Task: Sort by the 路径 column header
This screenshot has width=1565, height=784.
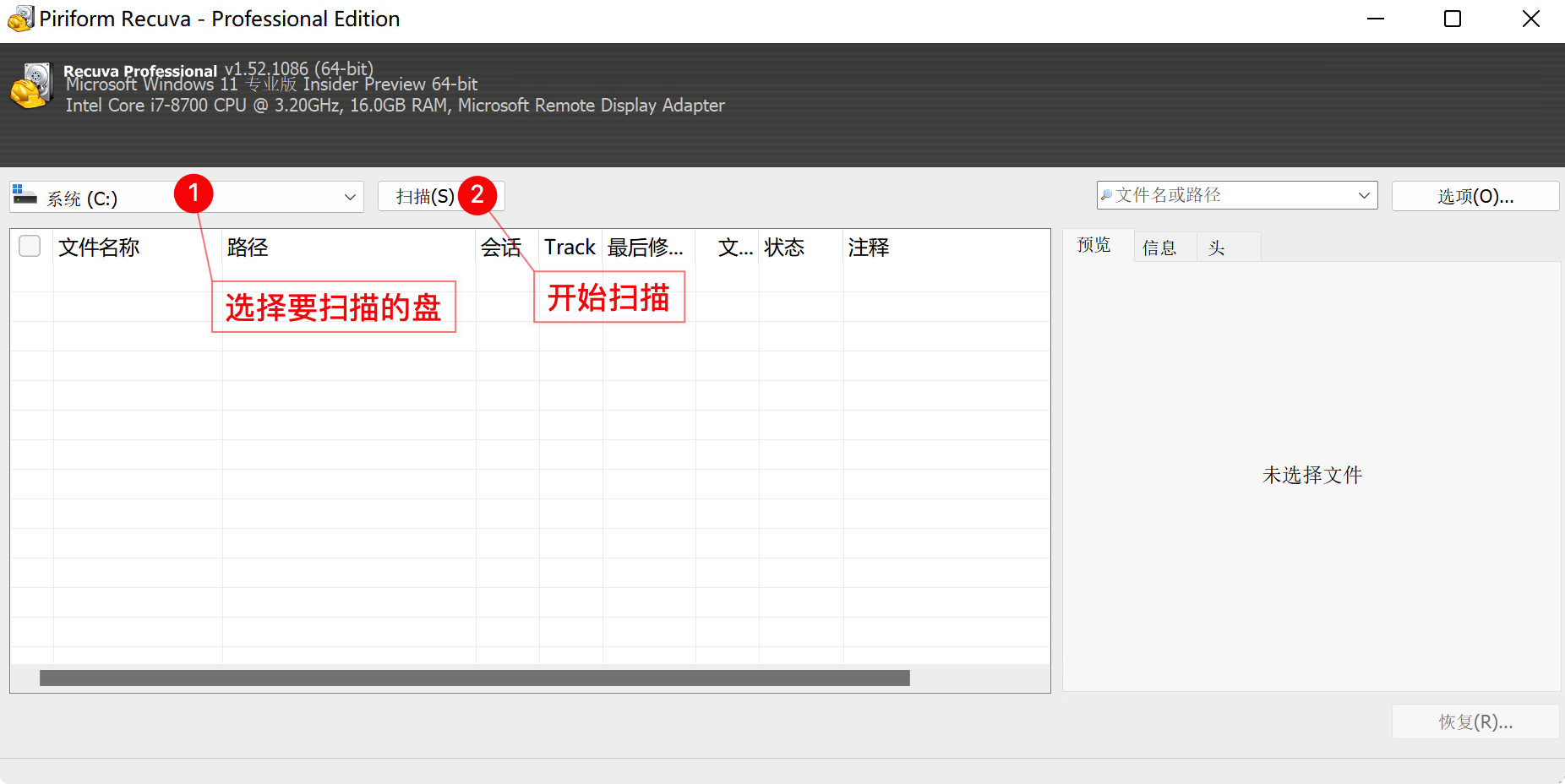Action: (x=348, y=247)
